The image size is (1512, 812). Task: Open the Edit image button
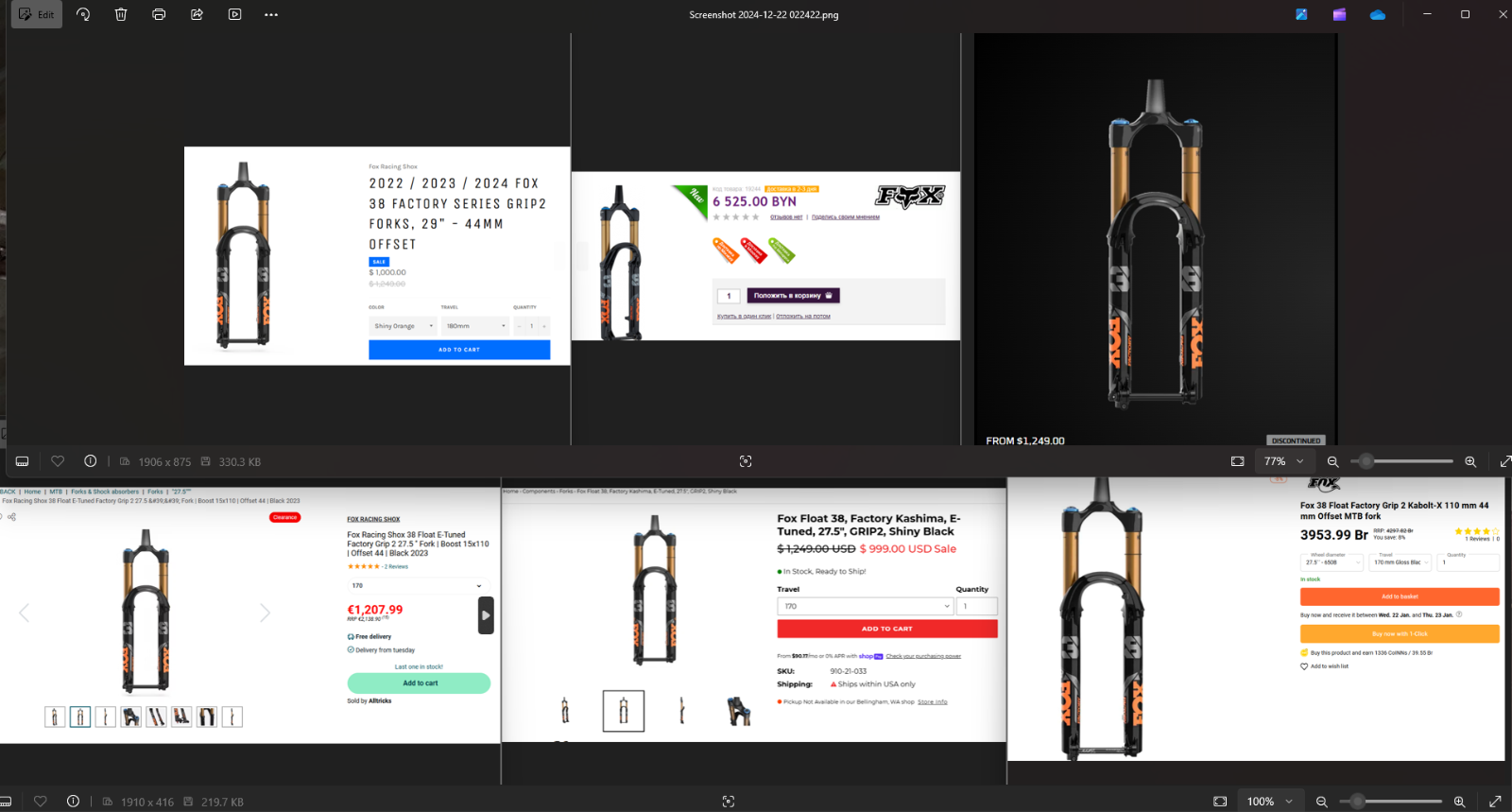tap(37, 14)
